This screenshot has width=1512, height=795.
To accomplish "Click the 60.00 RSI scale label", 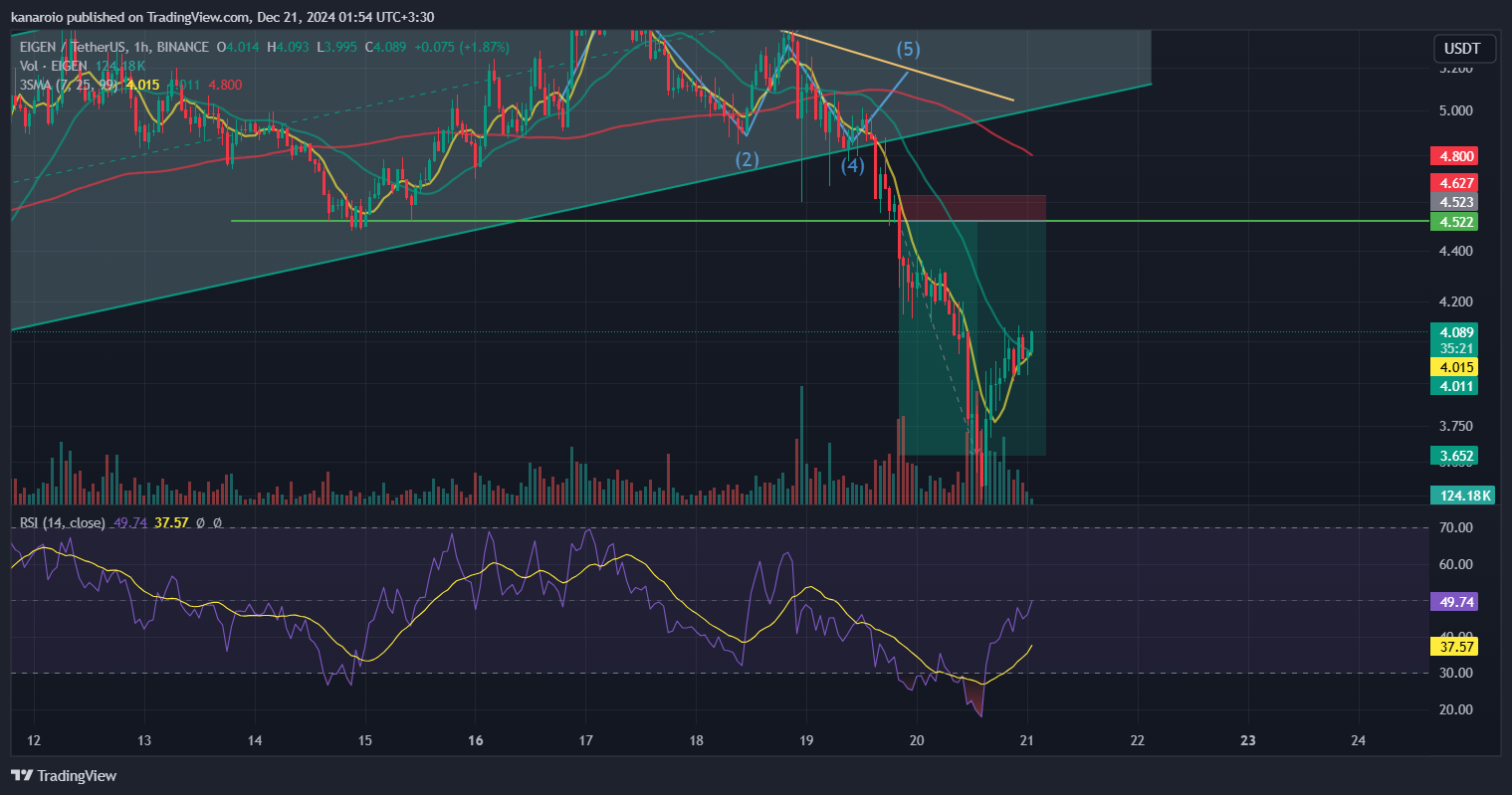I will click(1456, 564).
